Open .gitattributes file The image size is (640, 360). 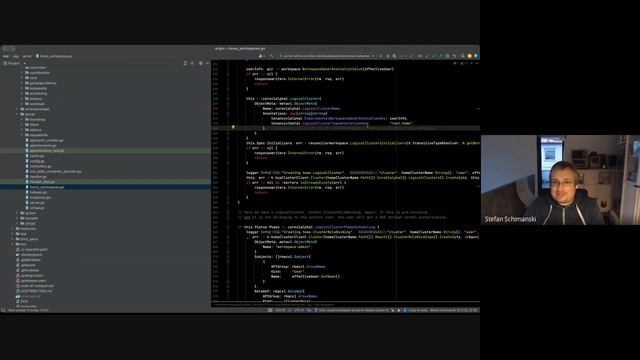[x=29, y=260]
